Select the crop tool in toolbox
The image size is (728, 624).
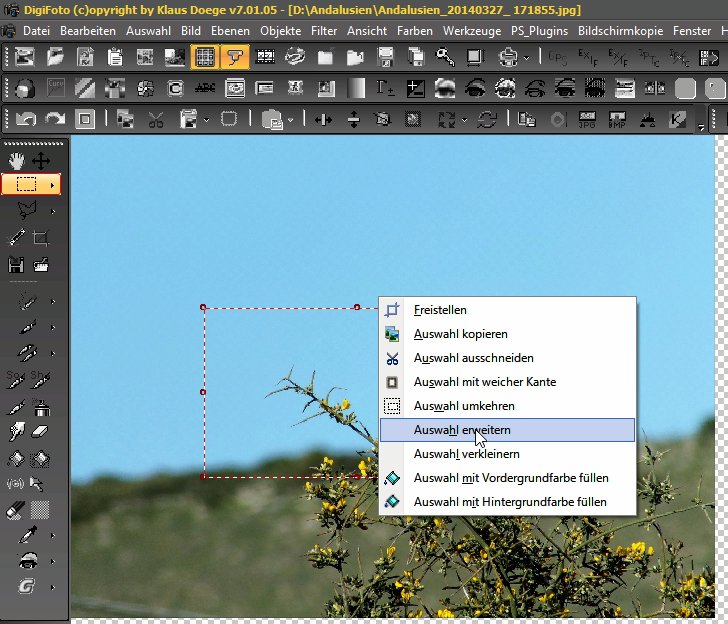click(41, 238)
